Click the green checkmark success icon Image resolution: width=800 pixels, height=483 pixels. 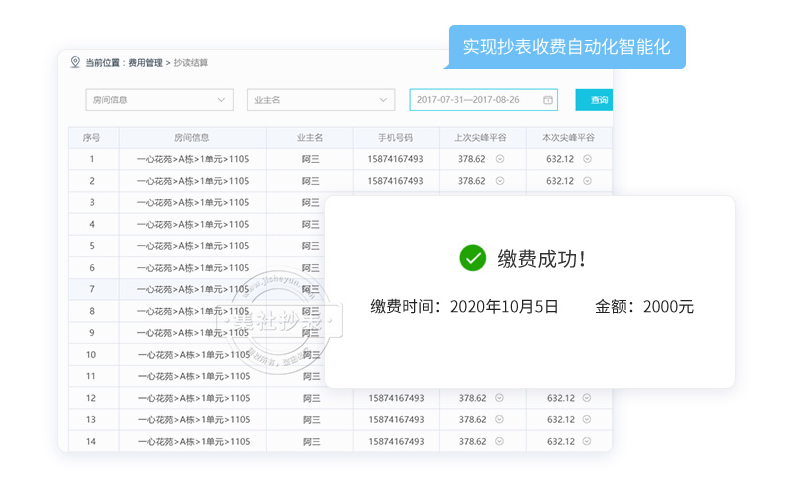(472, 258)
